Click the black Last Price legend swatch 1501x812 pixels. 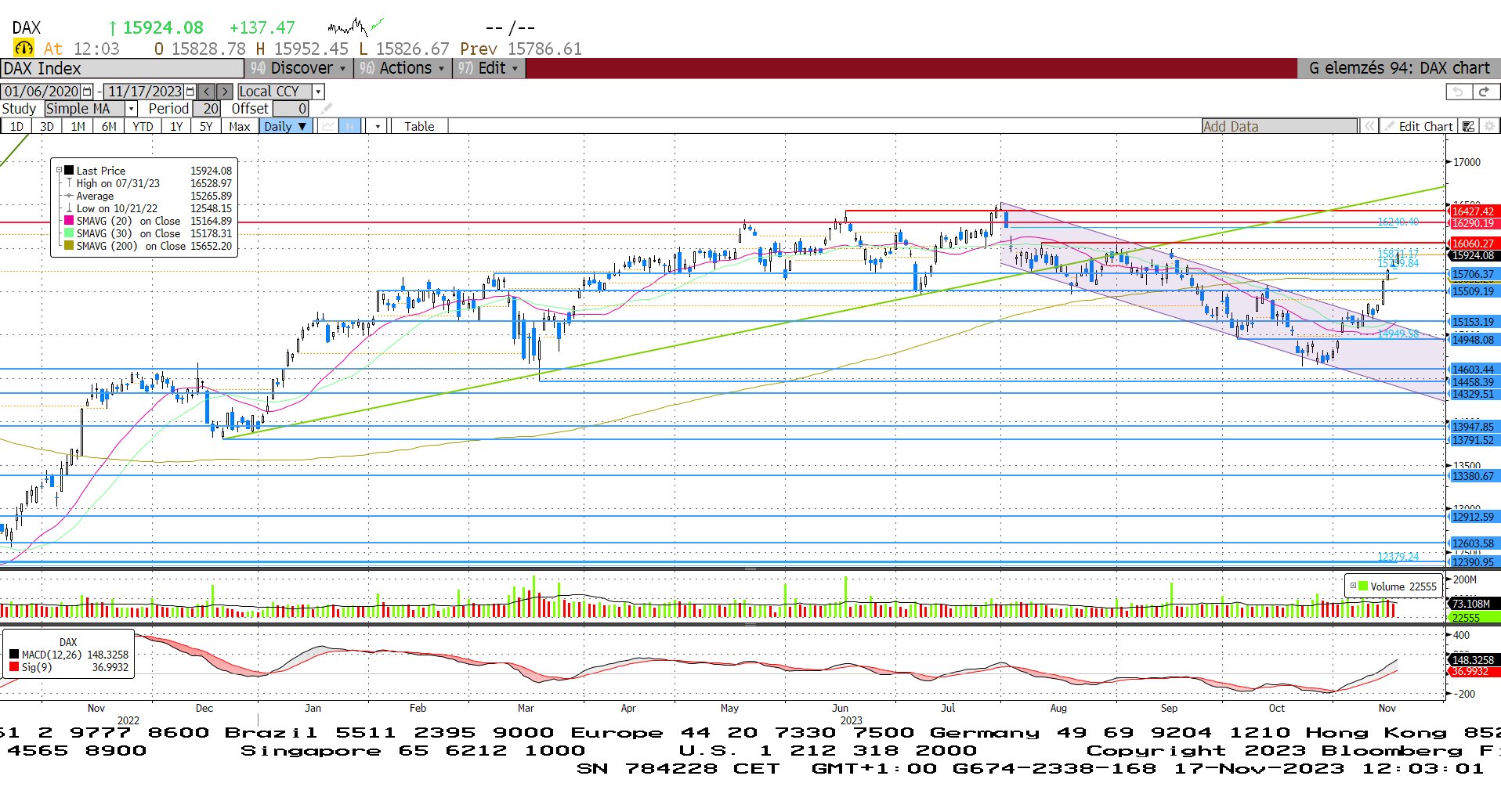coord(69,170)
